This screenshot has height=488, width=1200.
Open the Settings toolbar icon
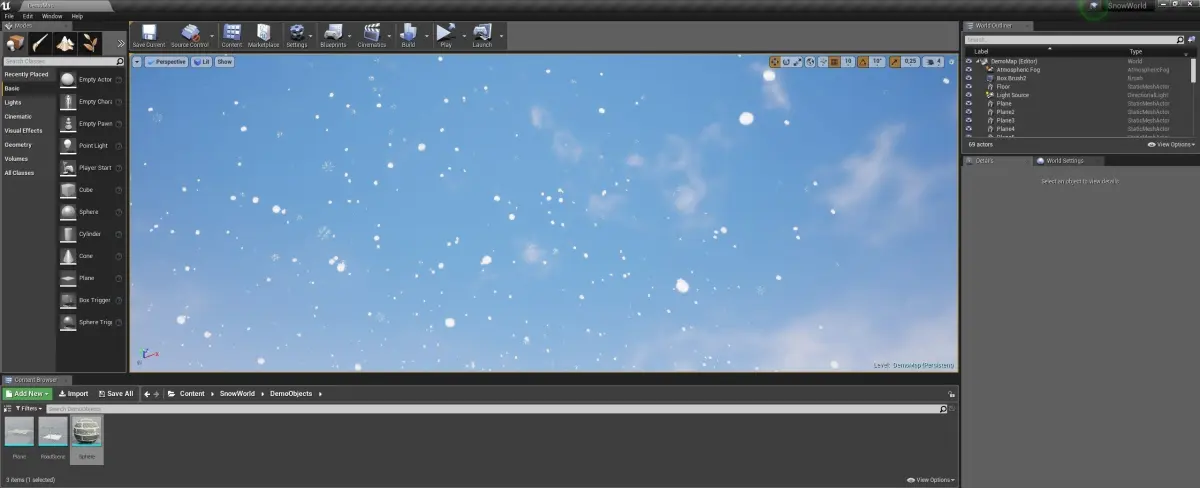point(297,36)
